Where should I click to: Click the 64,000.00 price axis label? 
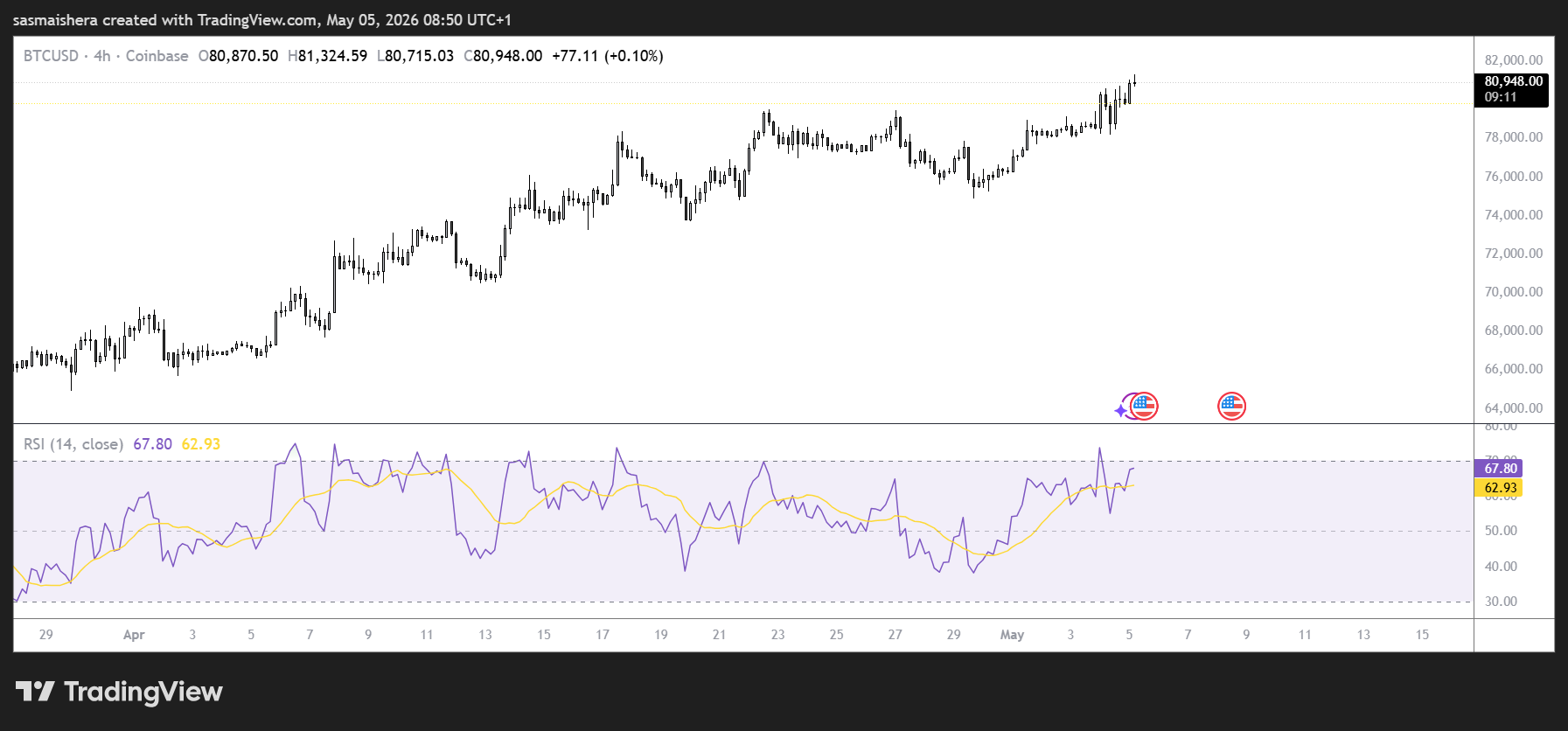(1514, 408)
